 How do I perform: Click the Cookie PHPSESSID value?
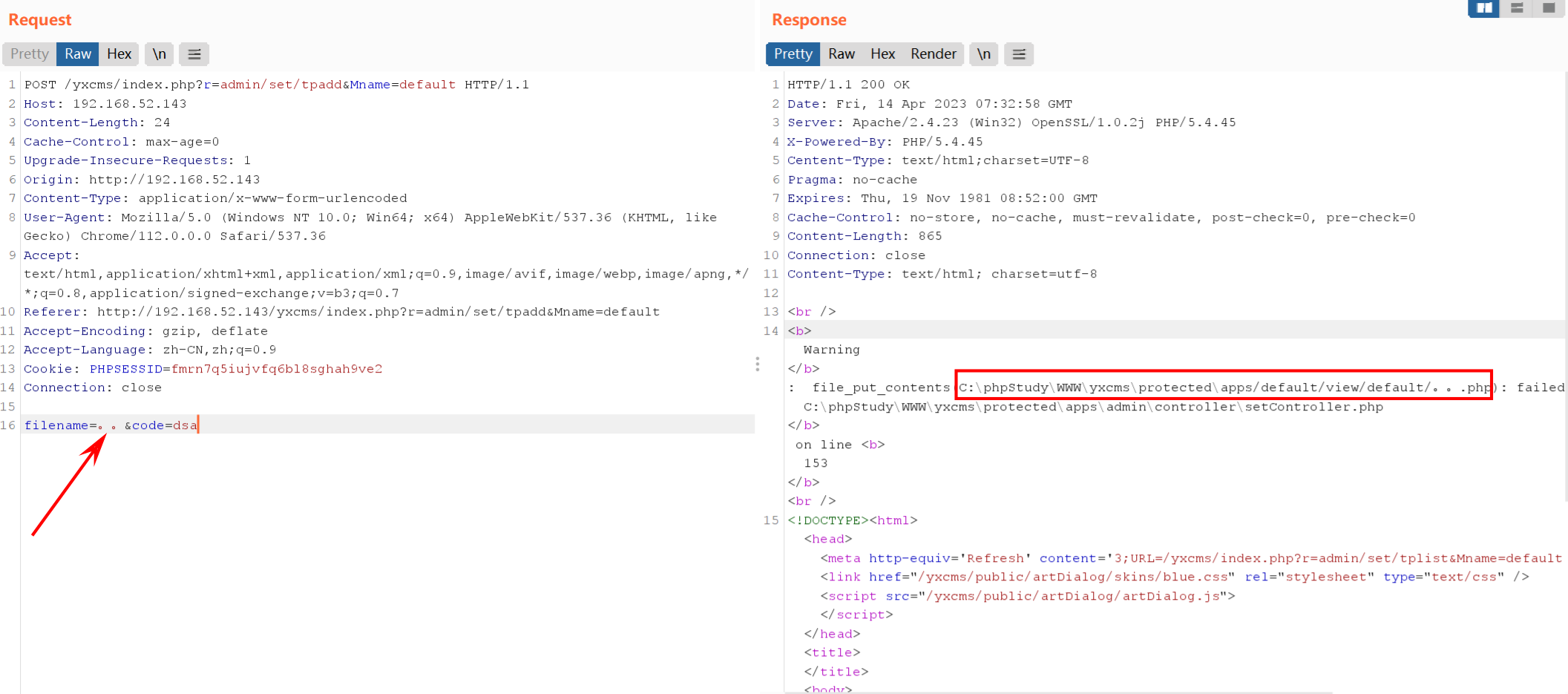(x=277, y=369)
